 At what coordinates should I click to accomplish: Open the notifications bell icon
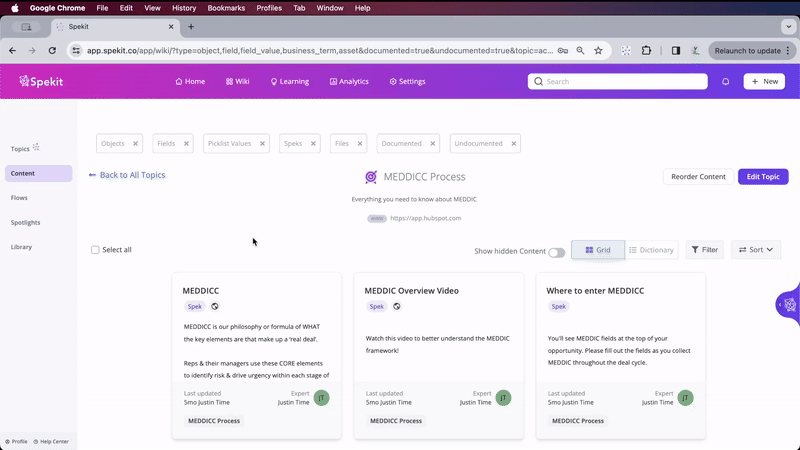(x=725, y=82)
